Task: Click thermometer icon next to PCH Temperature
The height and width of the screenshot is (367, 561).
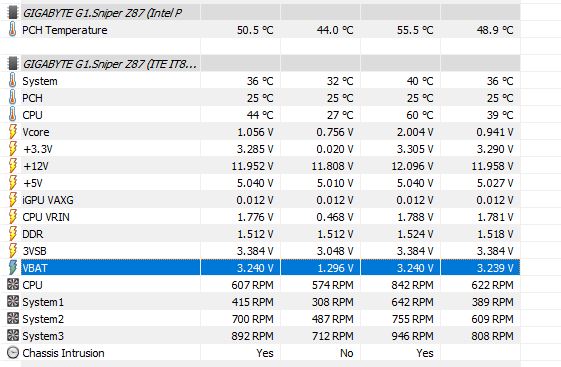Action: coord(13,30)
